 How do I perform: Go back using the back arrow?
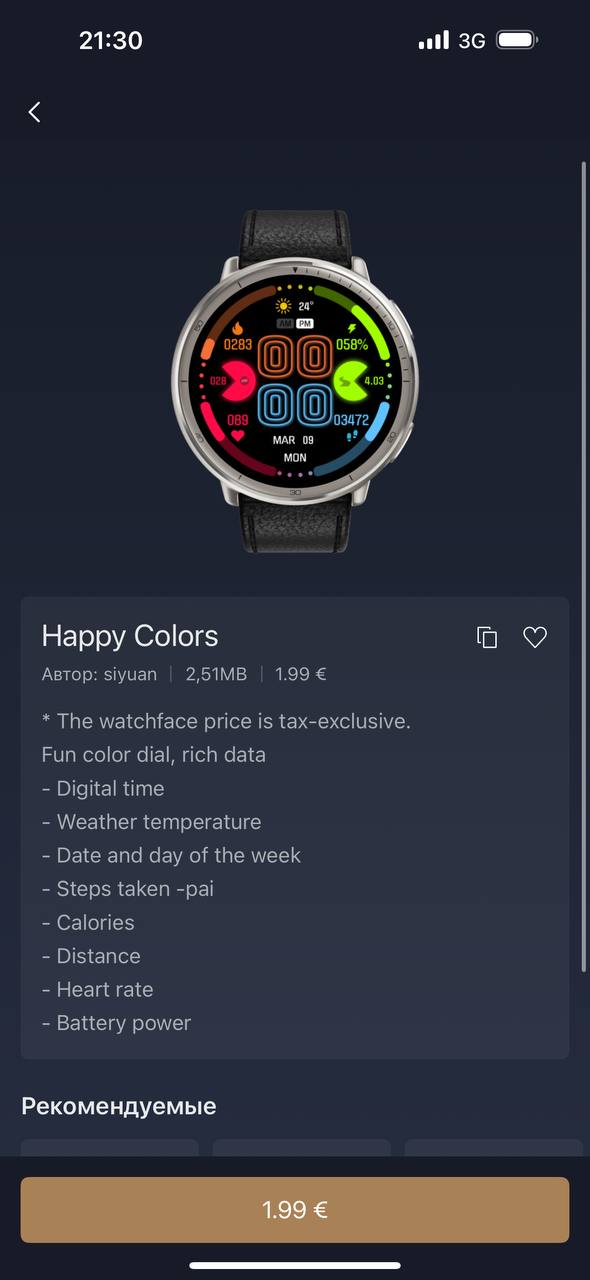[34, 112]
